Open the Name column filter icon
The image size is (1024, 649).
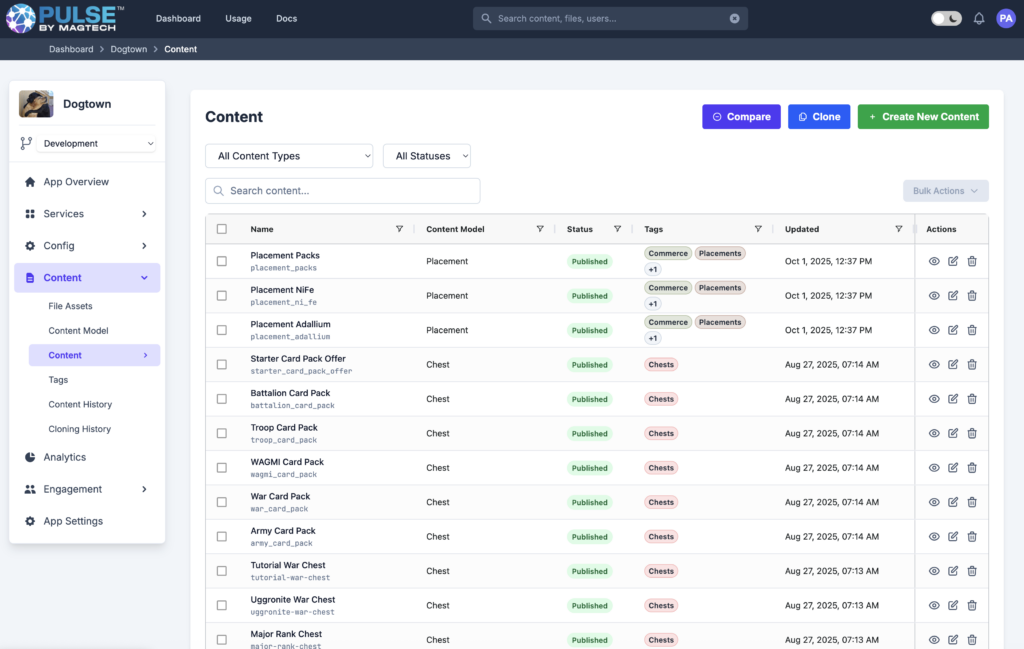pos(399,229)
